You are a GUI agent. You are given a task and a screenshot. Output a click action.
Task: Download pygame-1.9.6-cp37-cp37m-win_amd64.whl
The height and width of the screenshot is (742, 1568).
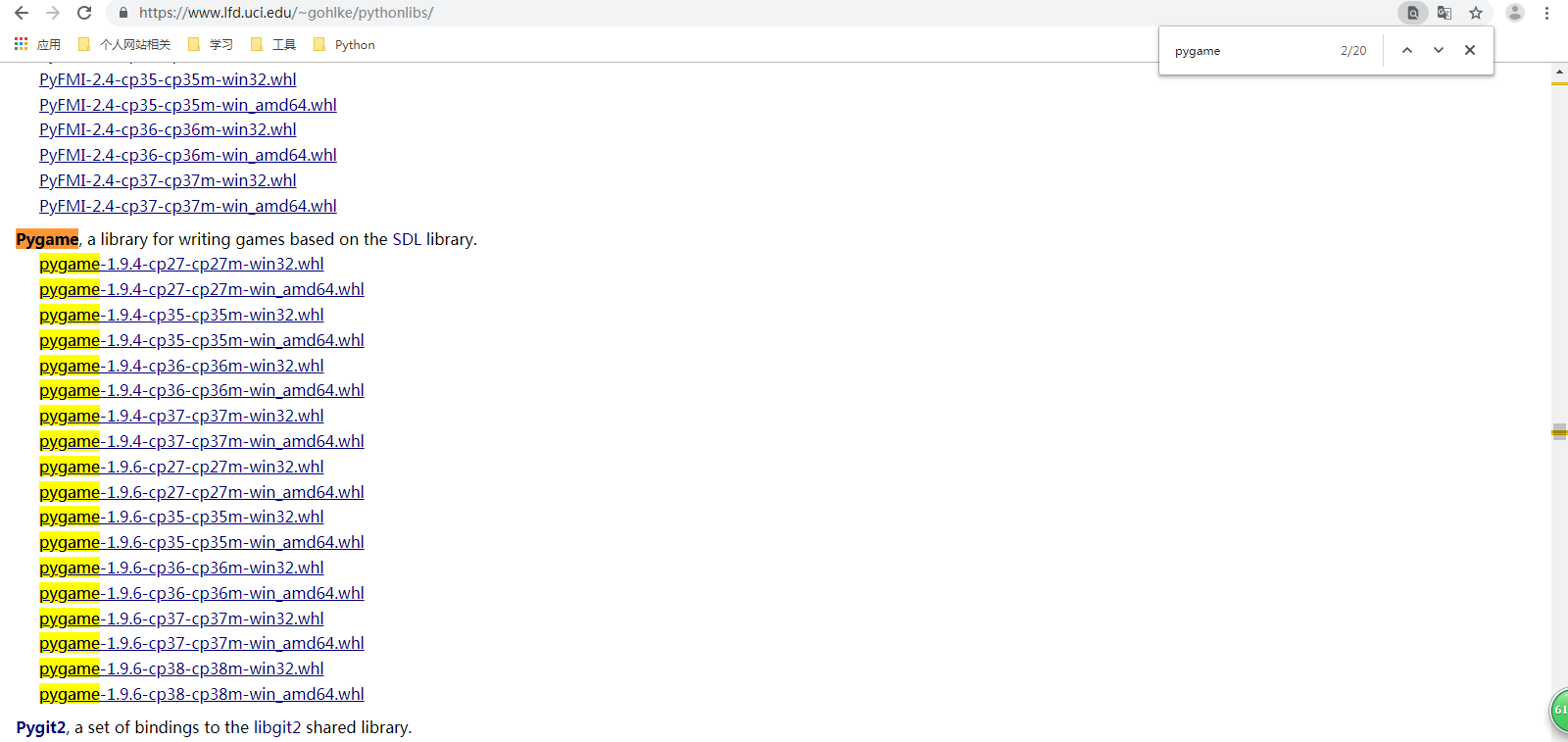[x=202, y=643]
